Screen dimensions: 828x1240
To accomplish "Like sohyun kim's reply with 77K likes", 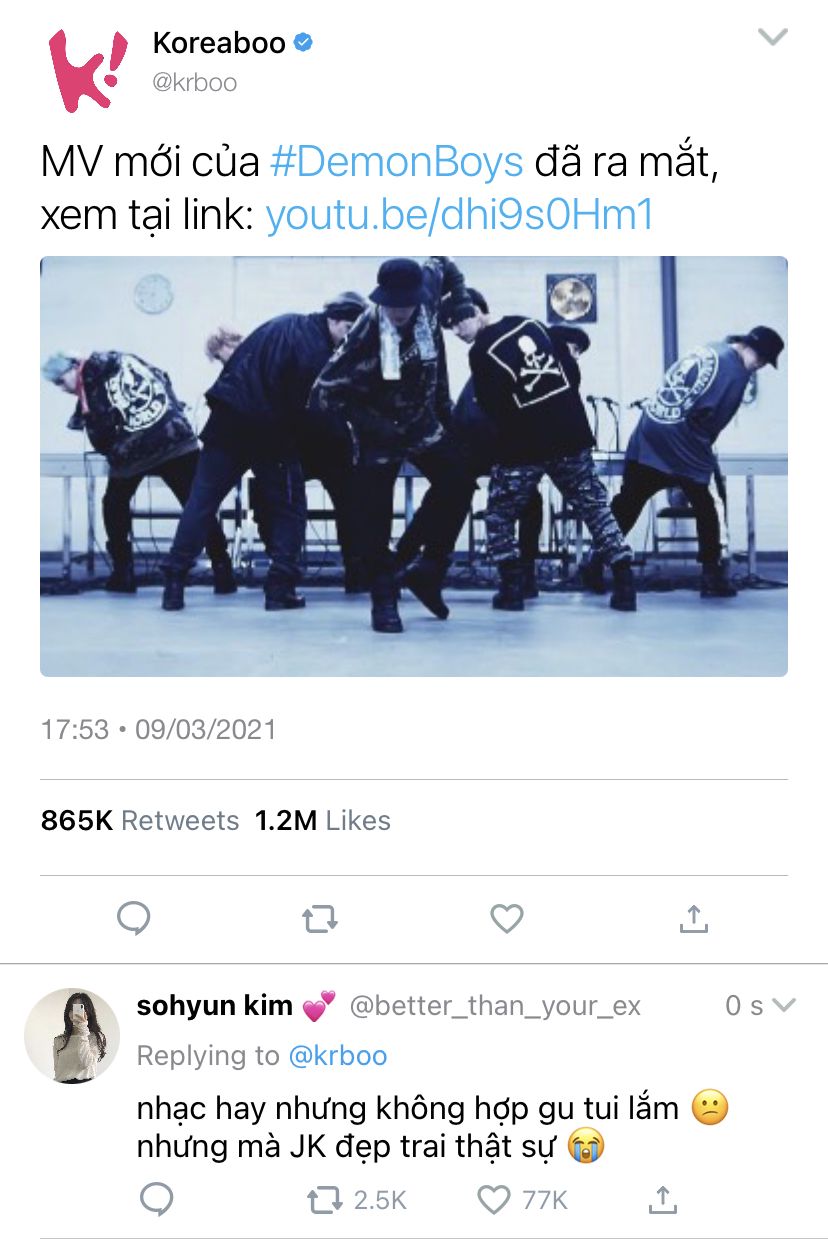I will pos(523,1199).
